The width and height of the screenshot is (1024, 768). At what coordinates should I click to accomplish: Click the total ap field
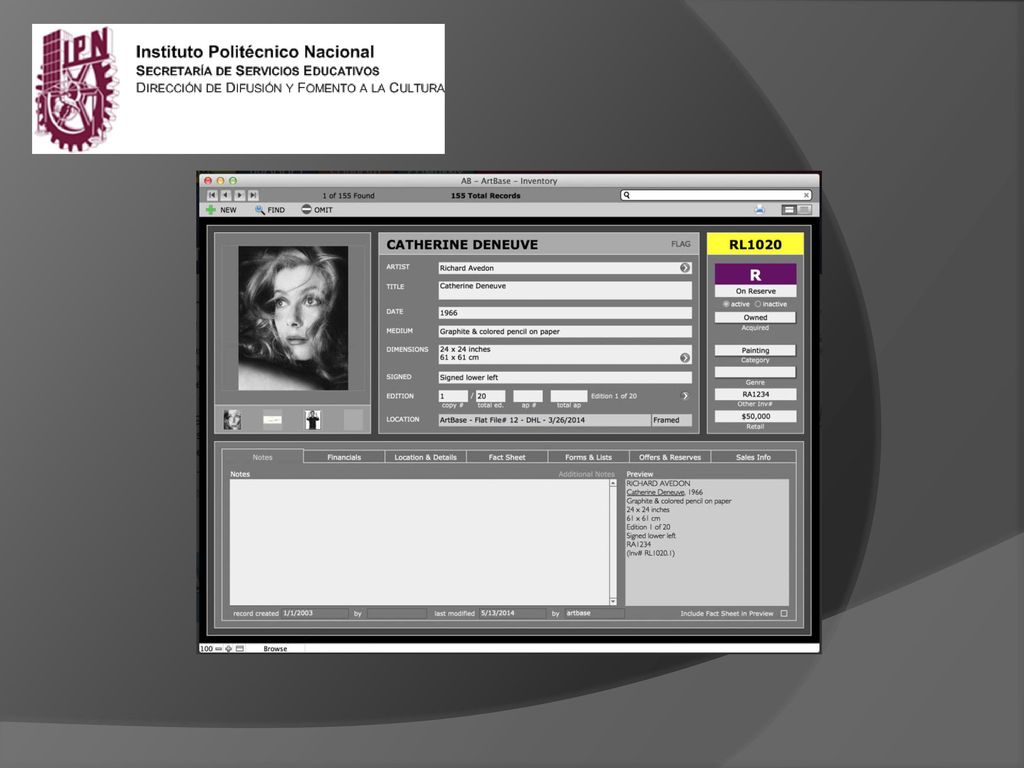[569, 396]
